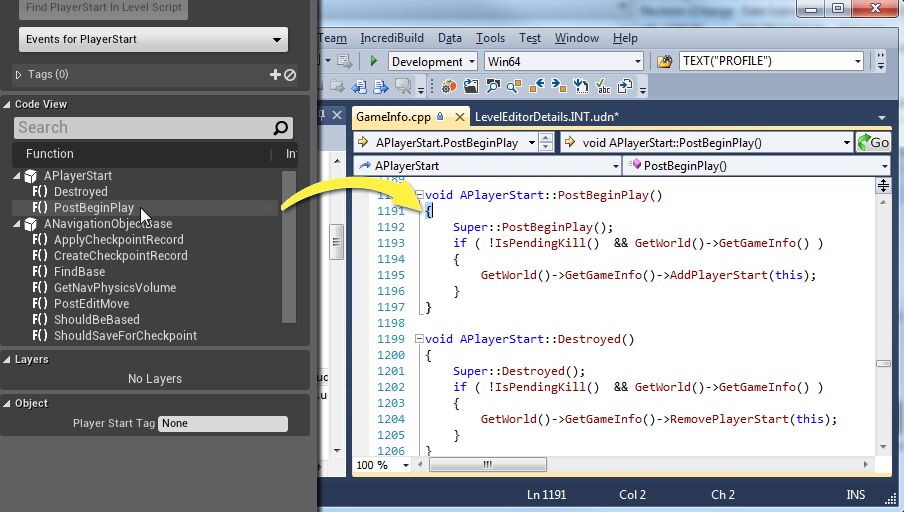
Task: Open the 100 % zoom level dropdown
Action: click(x=406, y=465)
